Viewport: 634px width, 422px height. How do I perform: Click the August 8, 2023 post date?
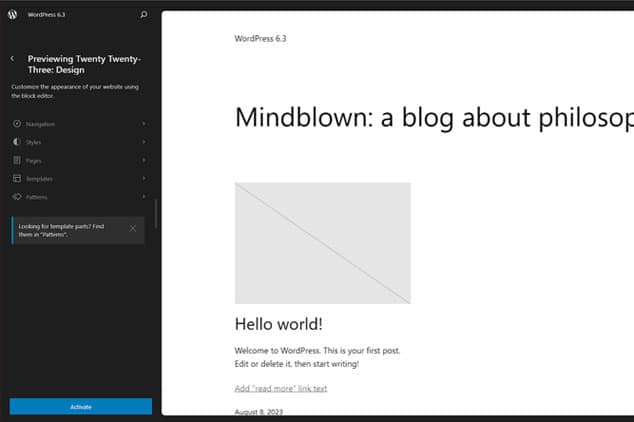click(259, 411)
